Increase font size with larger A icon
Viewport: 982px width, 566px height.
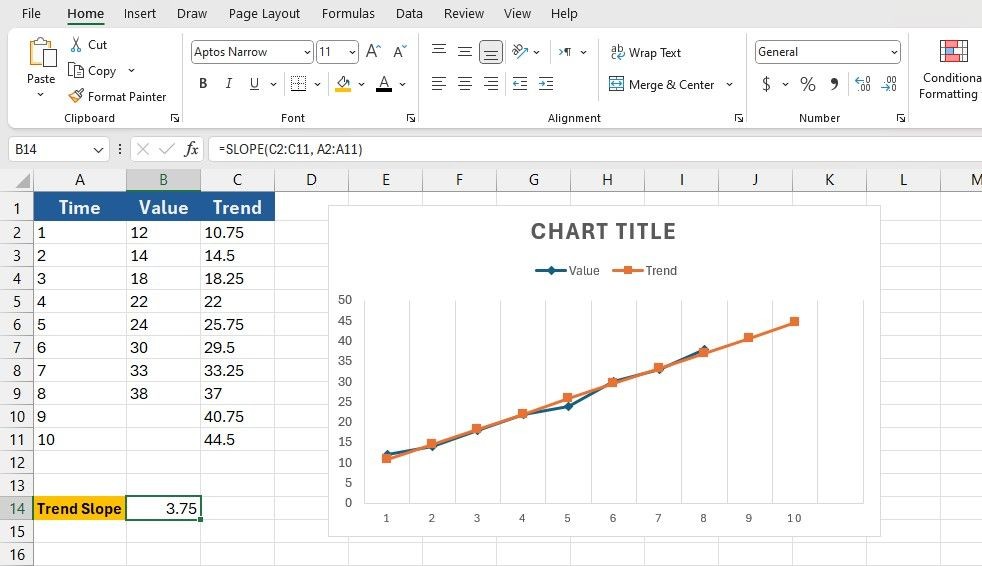373,51
